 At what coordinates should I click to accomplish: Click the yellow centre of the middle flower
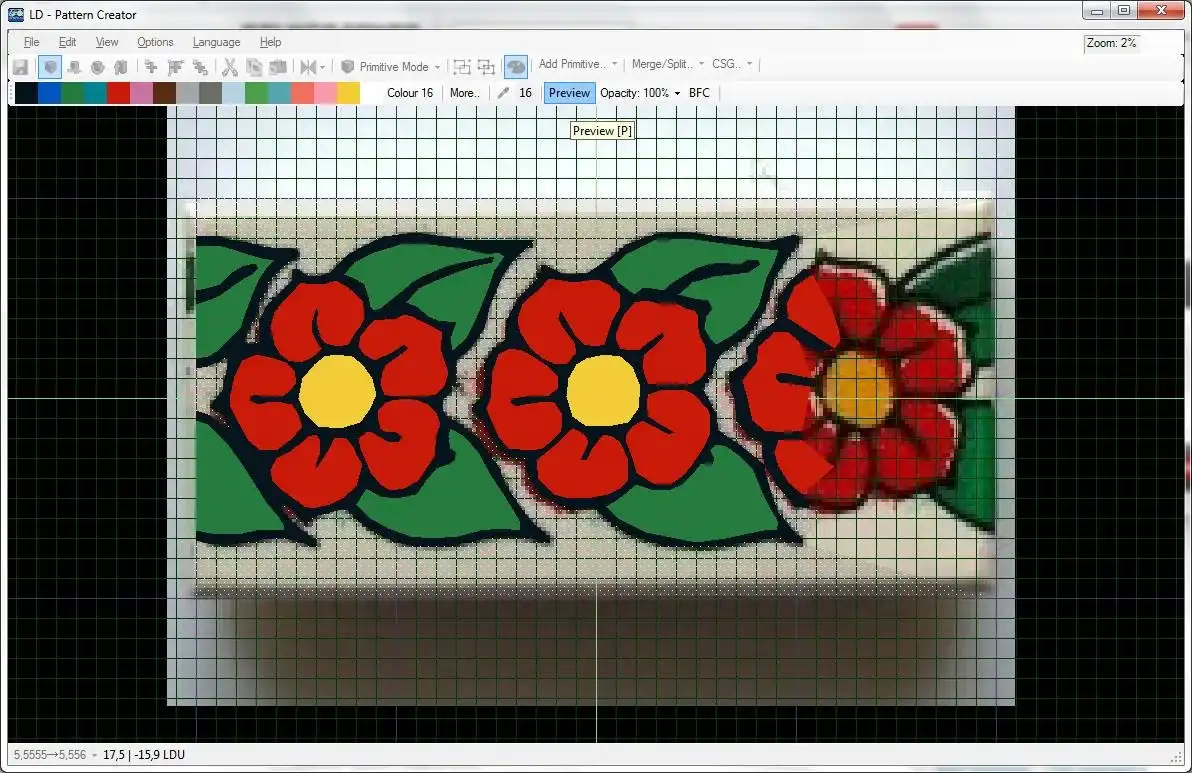pyautogui.click(x=604, y=391)
